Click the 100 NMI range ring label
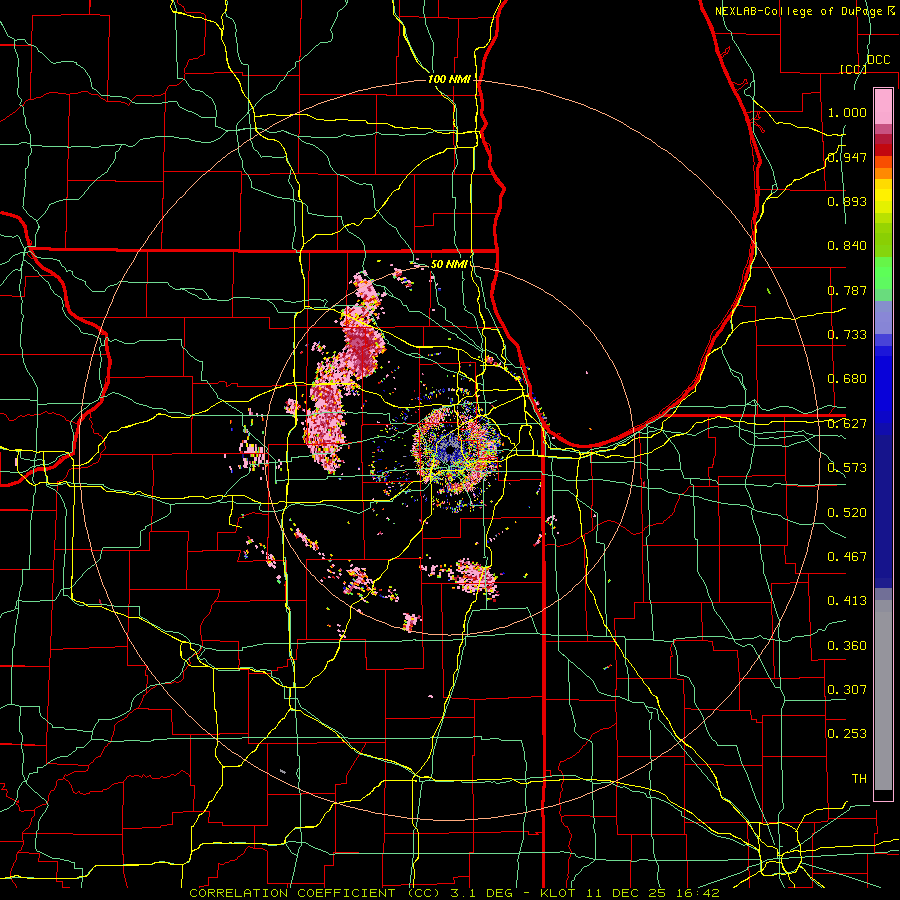900x900 pixels. pyautogui.click(x=449, y=79)
